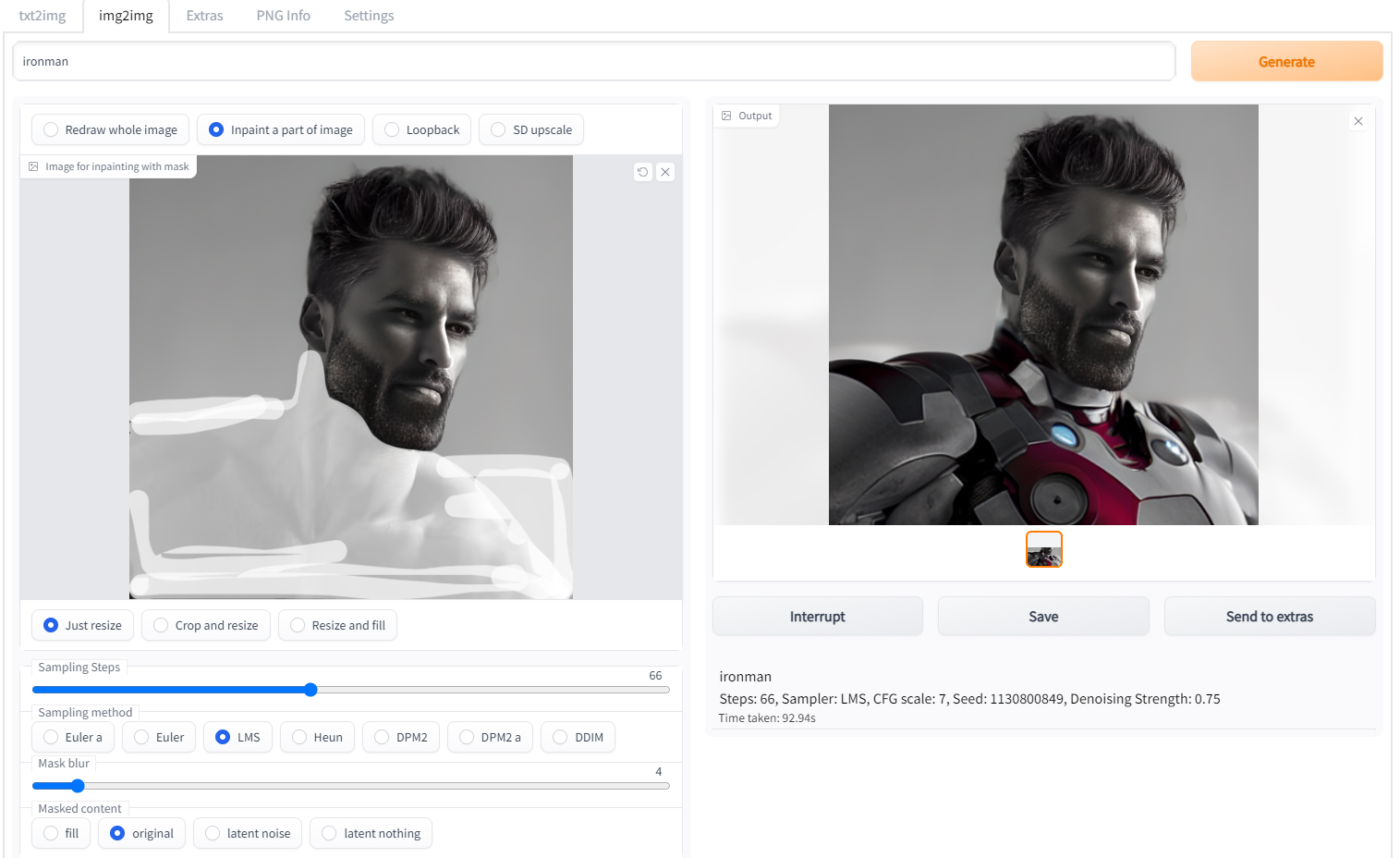Select the Crop and resize option
1400x858 pixels.
coord(206,625)
